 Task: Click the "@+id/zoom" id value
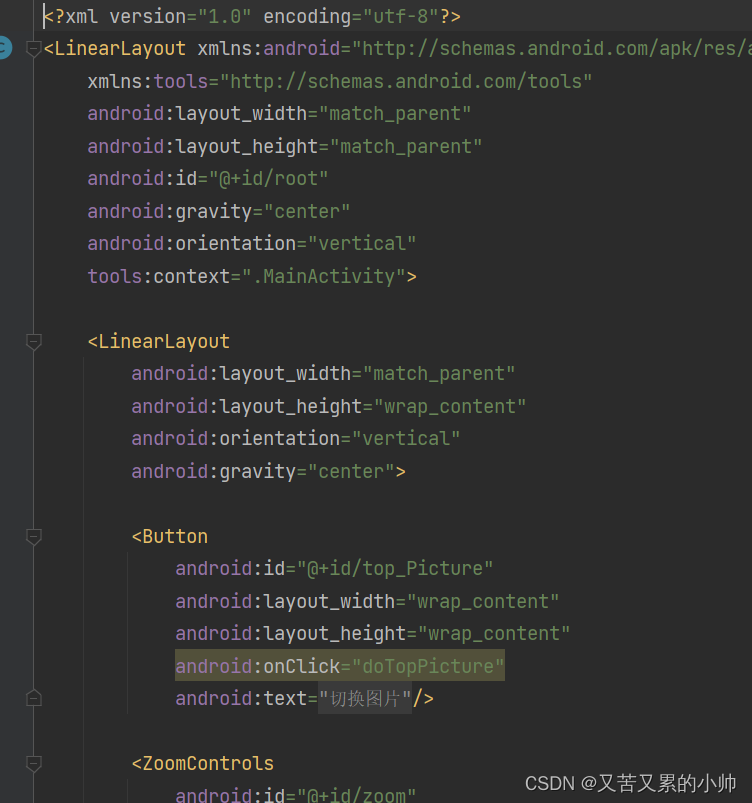[356, 794]
